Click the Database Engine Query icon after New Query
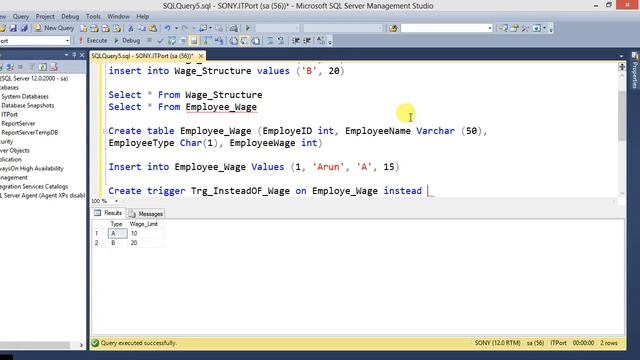The width and height of the screenshot is (640, 360). click(x=84, y=28)
